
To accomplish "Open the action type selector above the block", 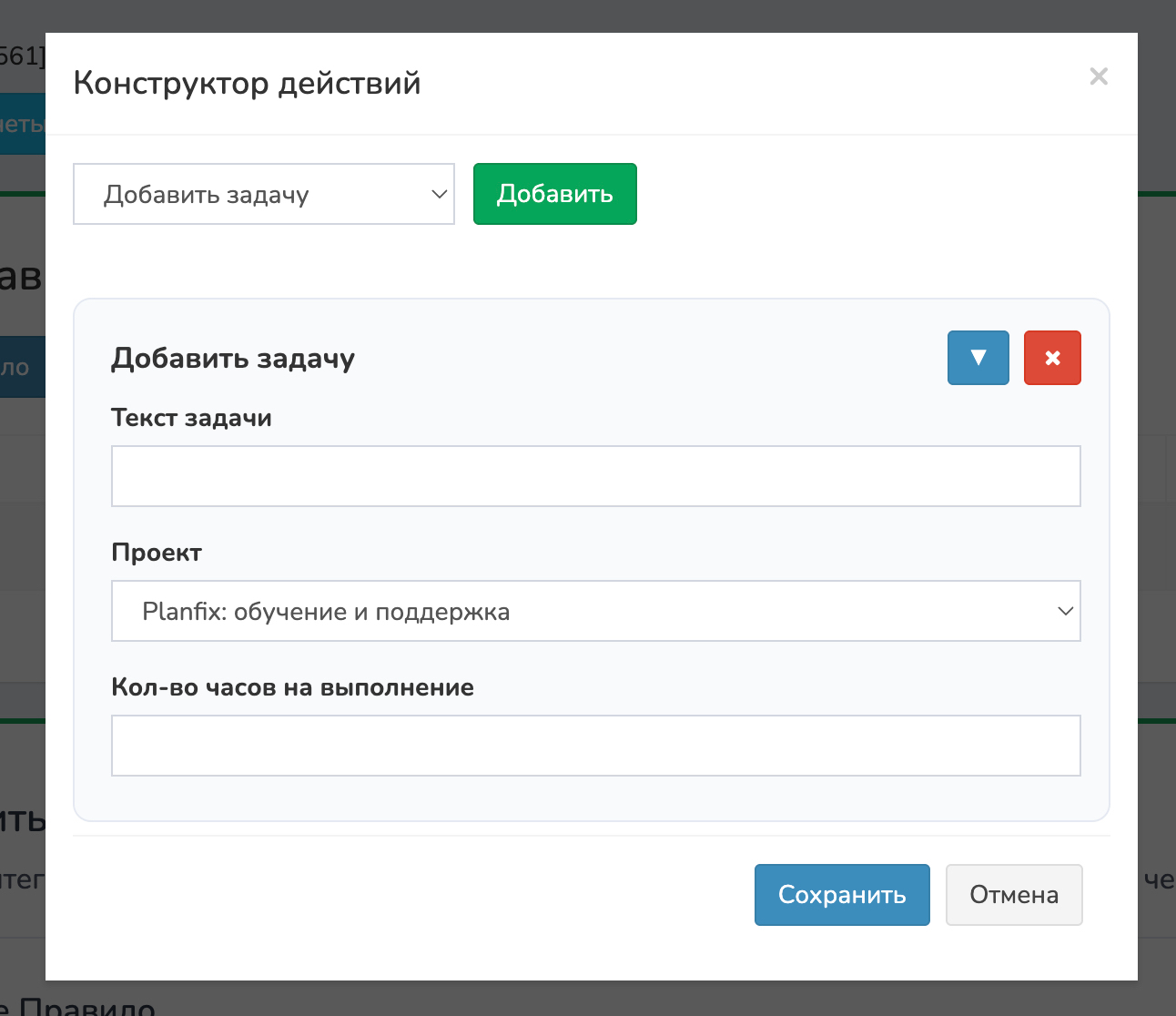I will tap(263, 194).
